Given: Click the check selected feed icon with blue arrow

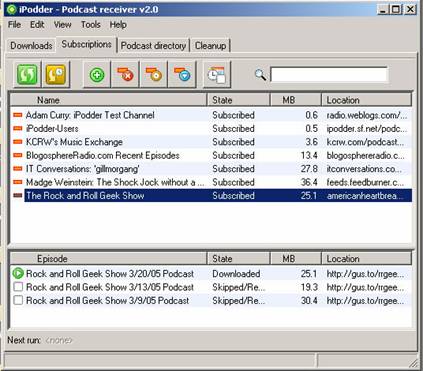Looking at the screenshot, I should click(x=182, y=75).
